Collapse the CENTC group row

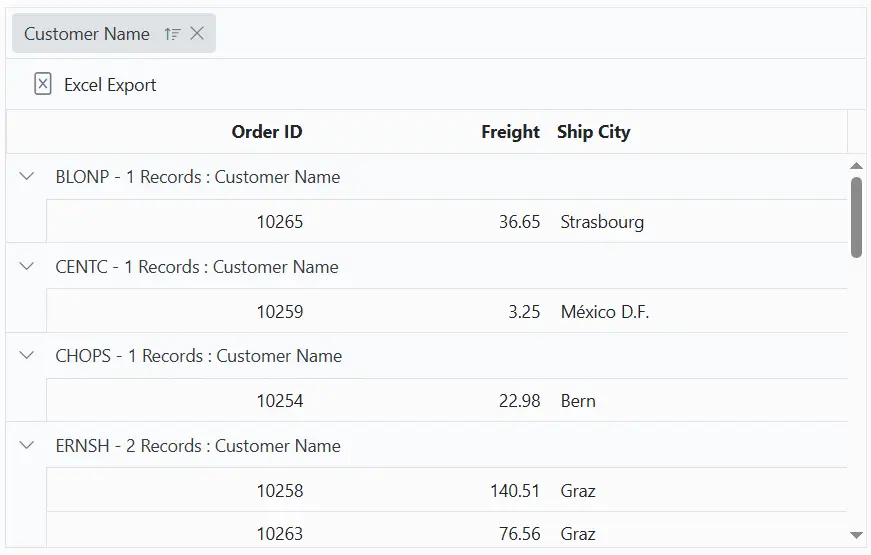(27, 267)
